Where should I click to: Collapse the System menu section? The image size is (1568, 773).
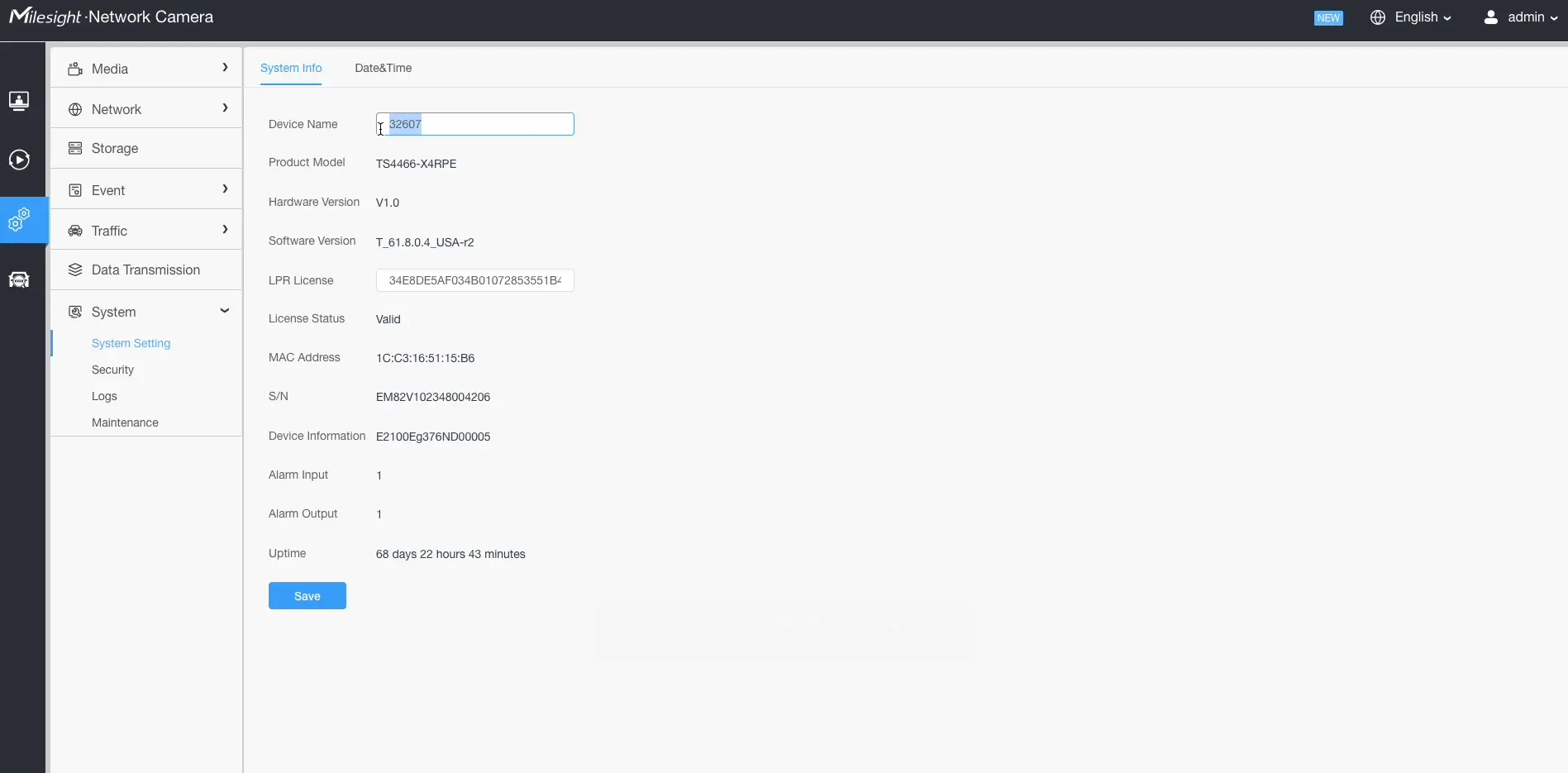(224, 312)
